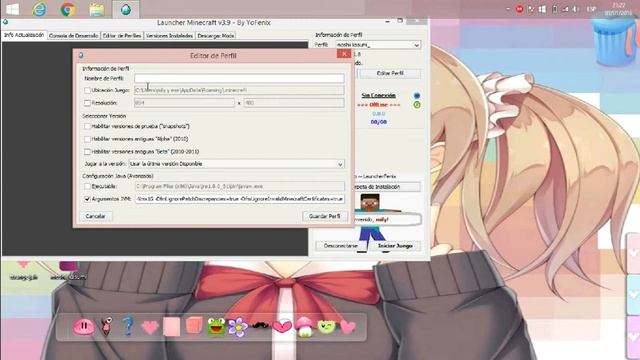The height and width of the screenshot is (360, 640).
Task: Show hidden tray icons arrow
Action: (508, 9)
